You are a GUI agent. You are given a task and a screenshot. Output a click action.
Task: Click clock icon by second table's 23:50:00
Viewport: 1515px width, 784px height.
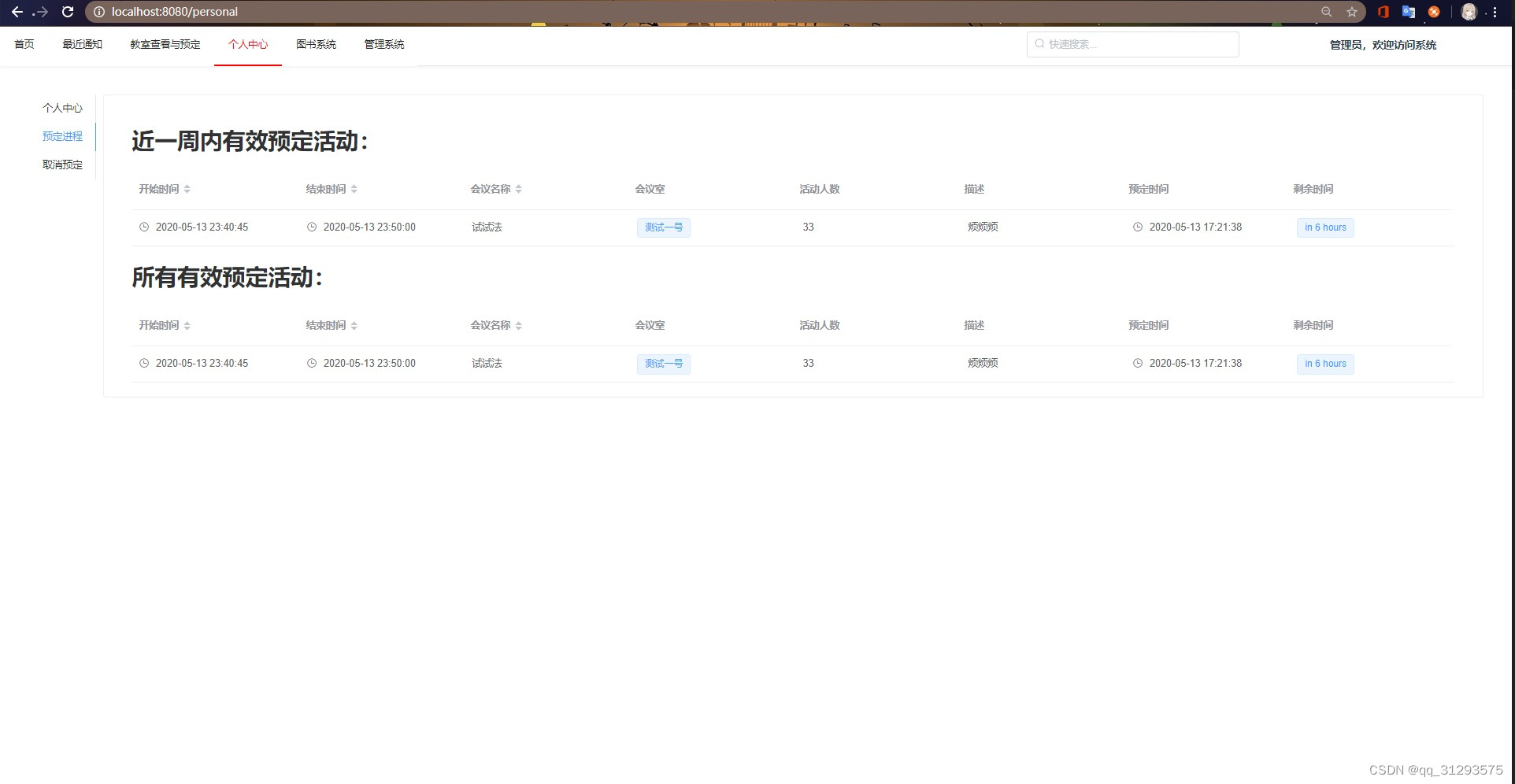(312, 363)
